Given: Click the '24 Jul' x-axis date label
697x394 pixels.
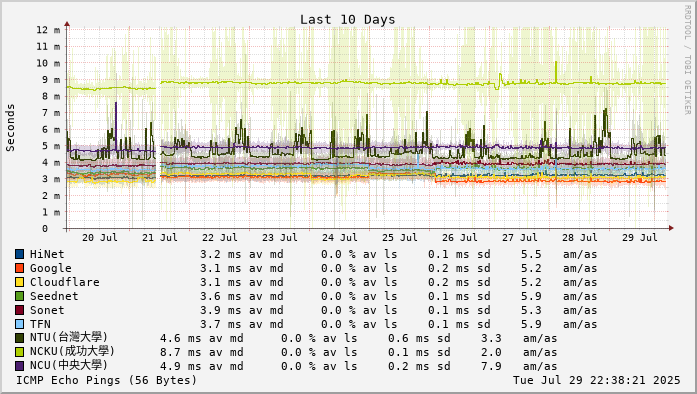Looking at the screenshot, I should (340, 237).
